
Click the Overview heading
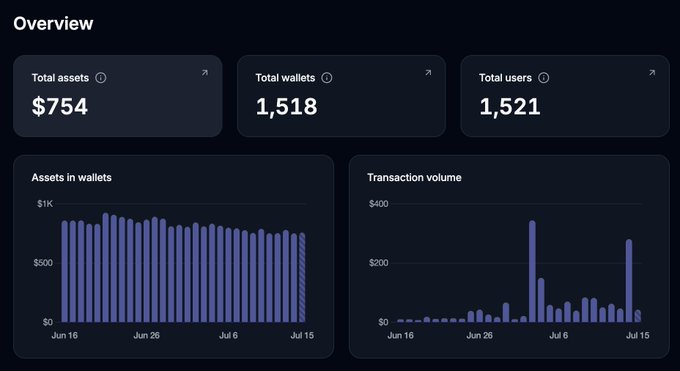pos(53,23)
